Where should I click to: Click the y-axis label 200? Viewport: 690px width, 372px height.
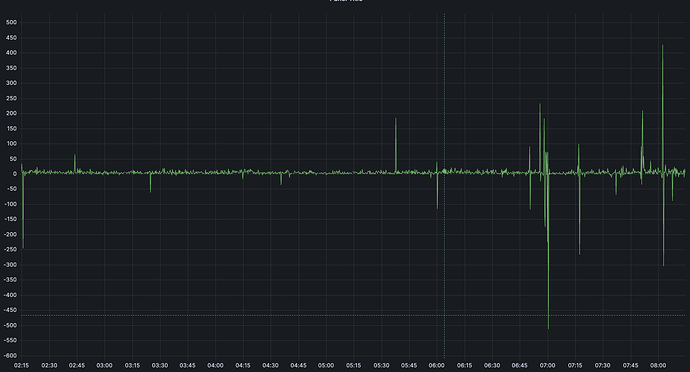point(12,114)
